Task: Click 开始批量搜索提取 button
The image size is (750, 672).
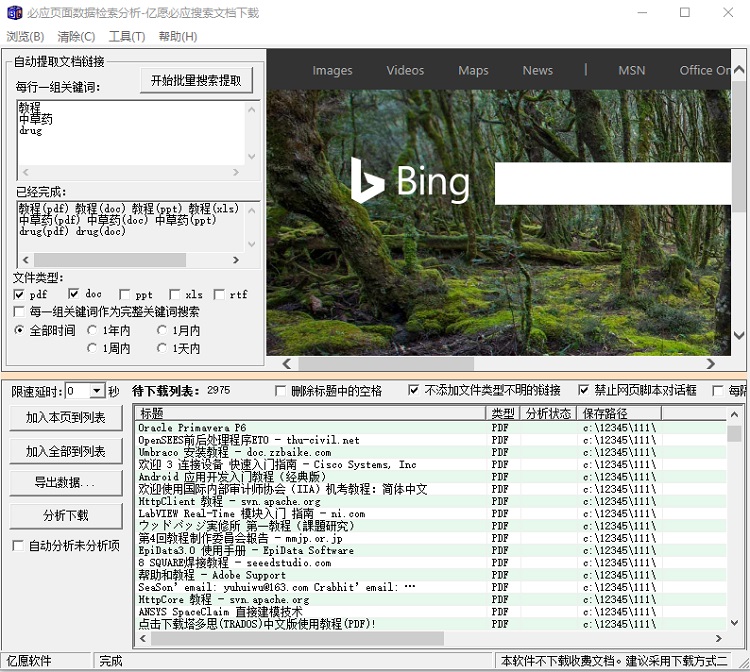Action: click(x=196, y=80)
